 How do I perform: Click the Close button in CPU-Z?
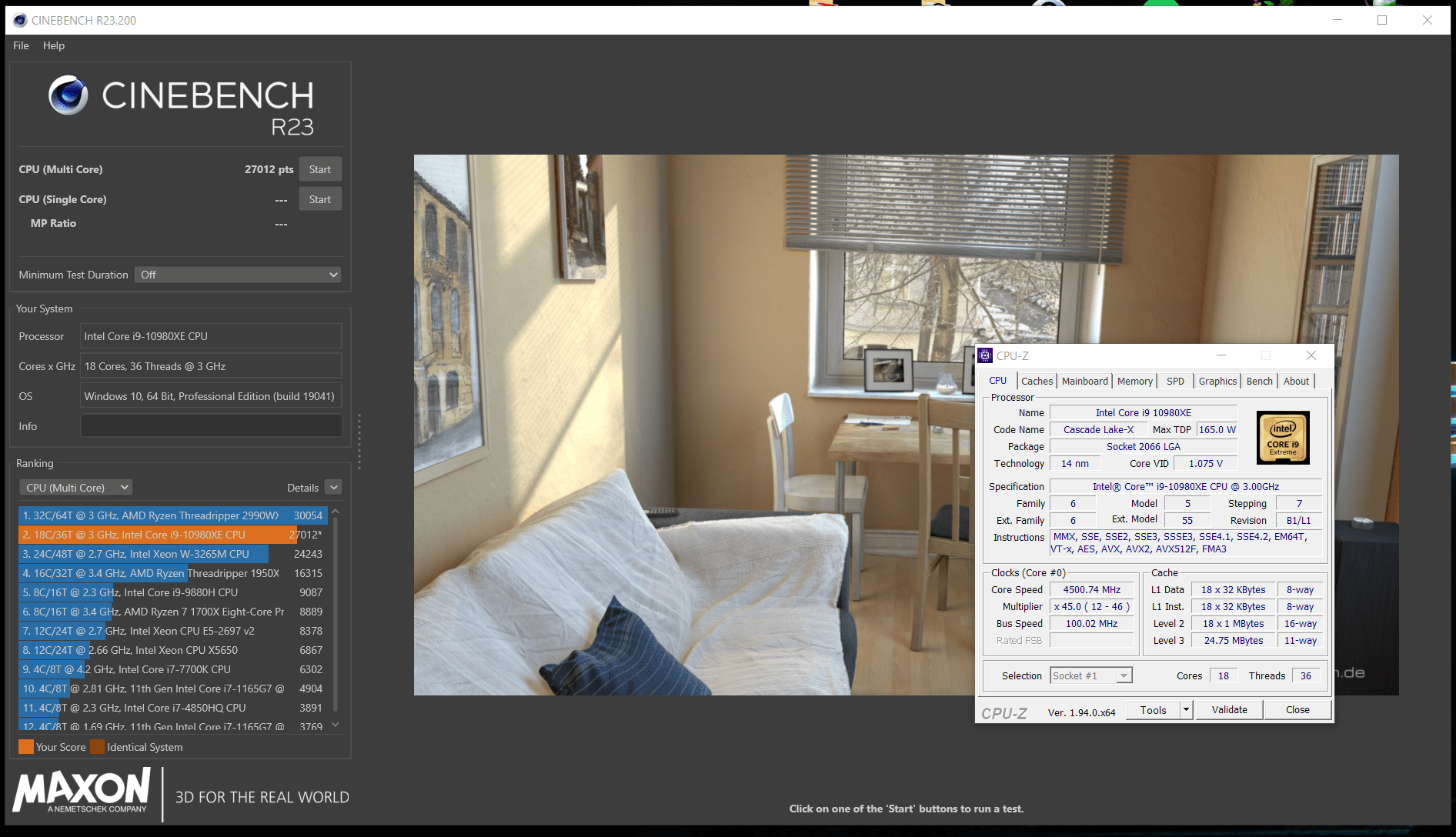(x=1297, y=709)
